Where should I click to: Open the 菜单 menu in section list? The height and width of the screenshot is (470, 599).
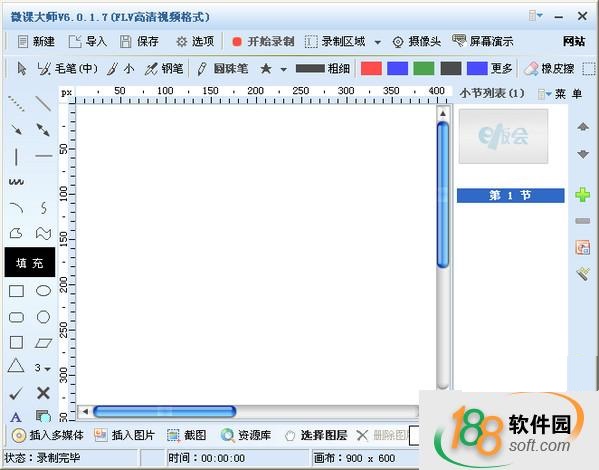pos(560,94)
